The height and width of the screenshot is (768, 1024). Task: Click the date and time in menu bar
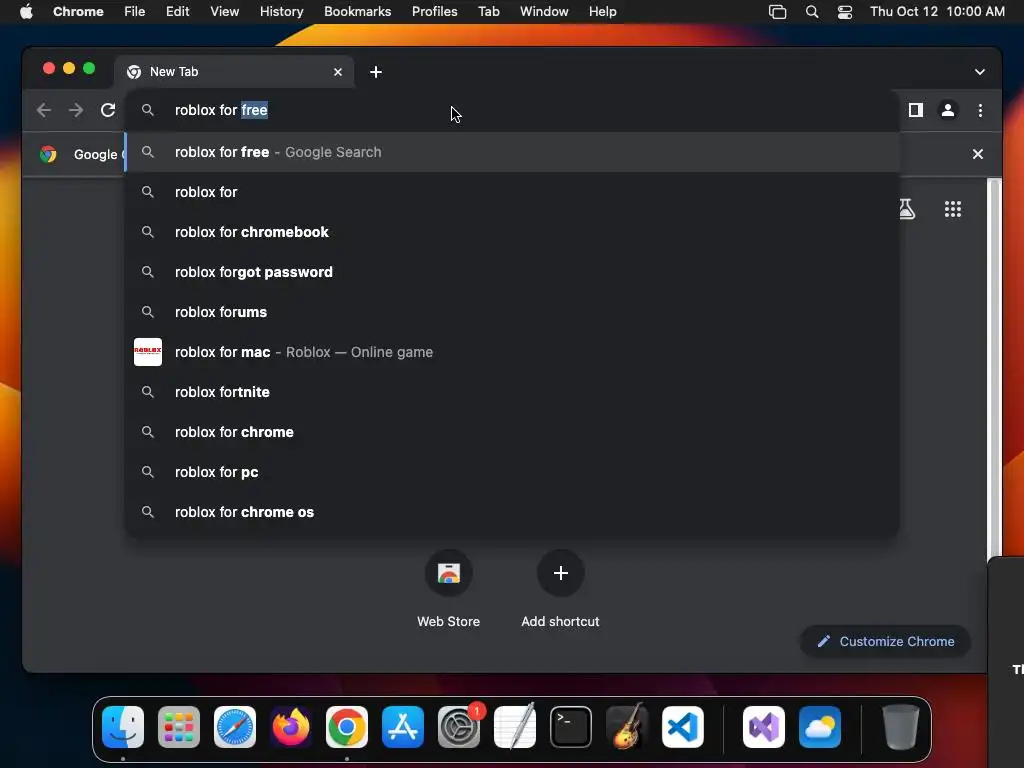(937, 12)
